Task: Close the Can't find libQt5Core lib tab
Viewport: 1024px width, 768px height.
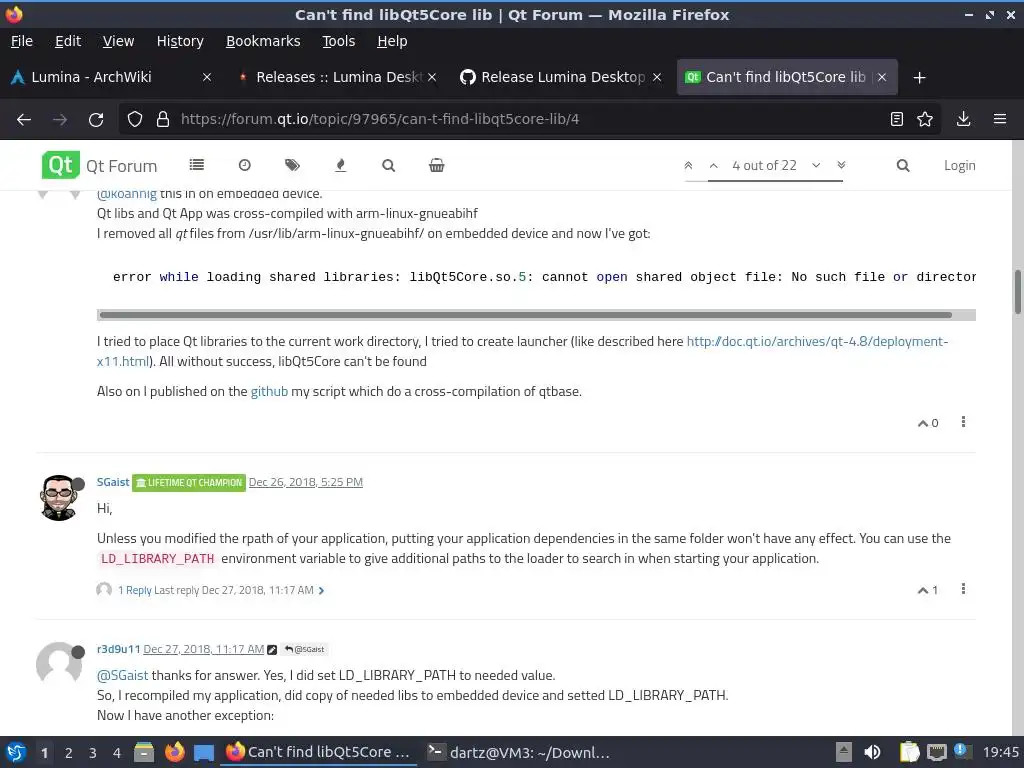Action: pyautogui.click(x=882, y=77)
